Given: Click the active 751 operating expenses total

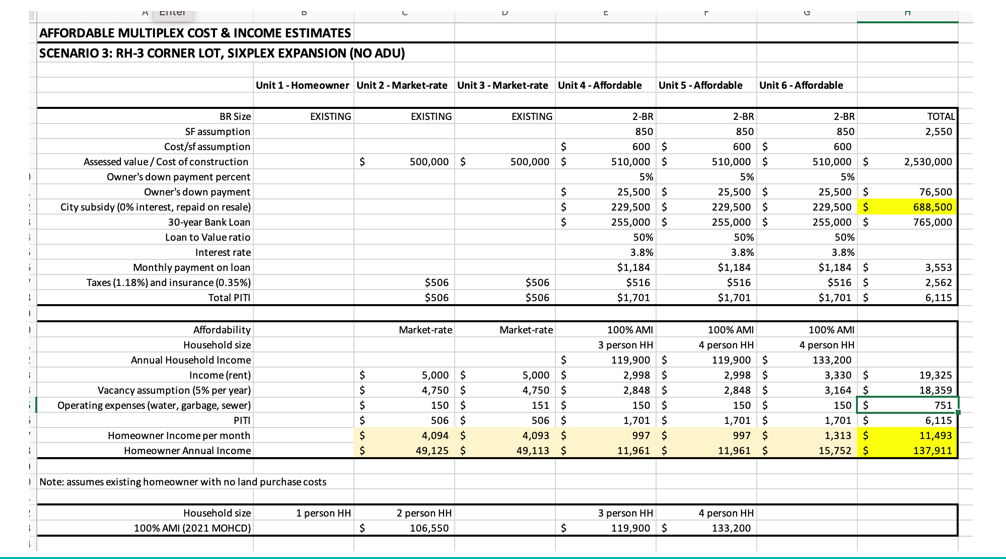Looking at the screenshot, I should pyautogui.click(x=908, y=406).
